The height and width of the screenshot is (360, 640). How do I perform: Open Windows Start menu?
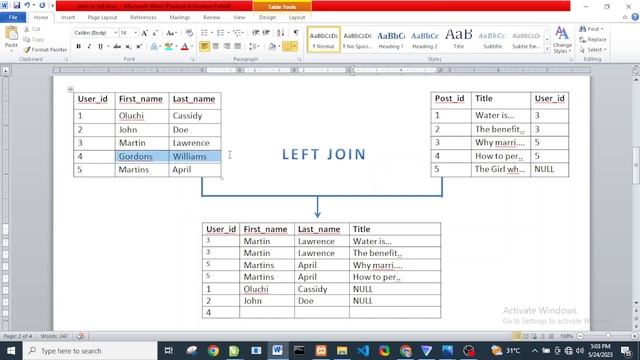tap(11, 351)
